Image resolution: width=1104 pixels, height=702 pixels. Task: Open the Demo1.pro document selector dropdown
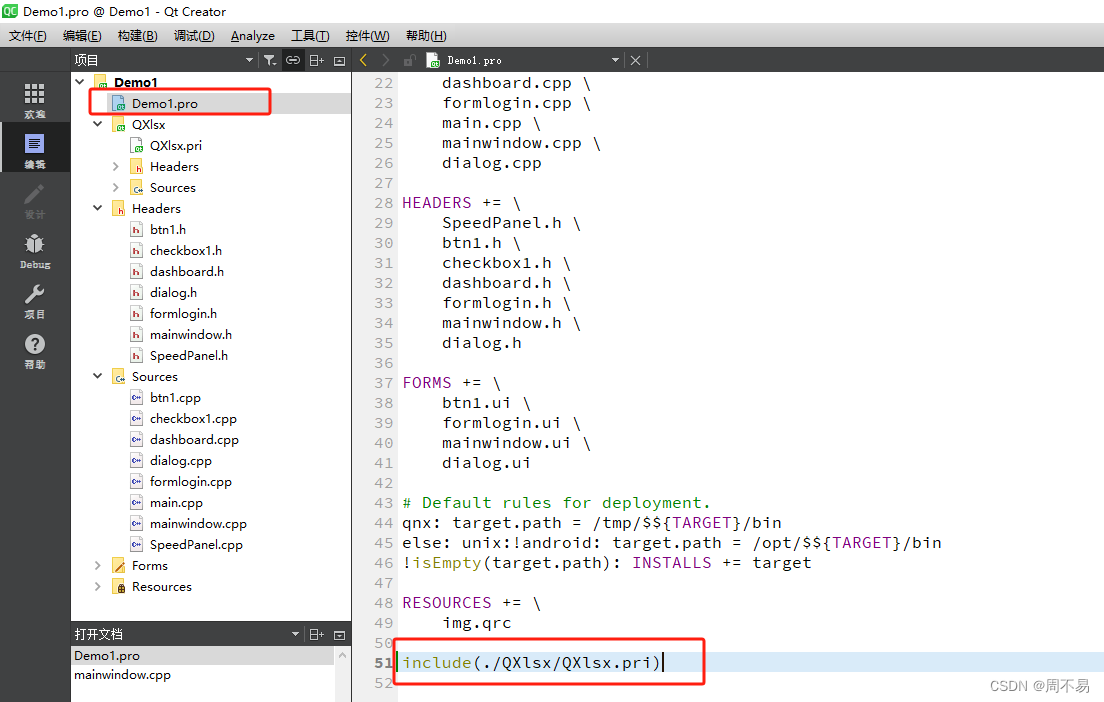(x=615, y=61)
